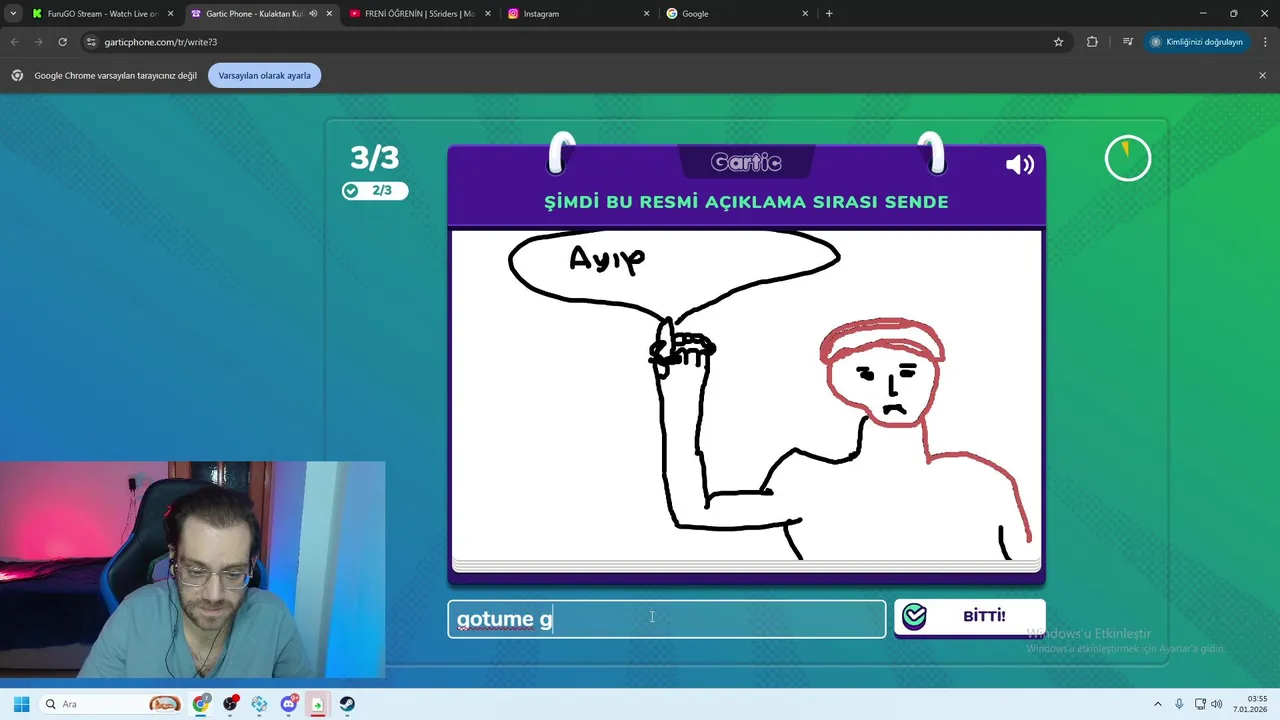Open the taskbar clock and date

coord(1252,704)
